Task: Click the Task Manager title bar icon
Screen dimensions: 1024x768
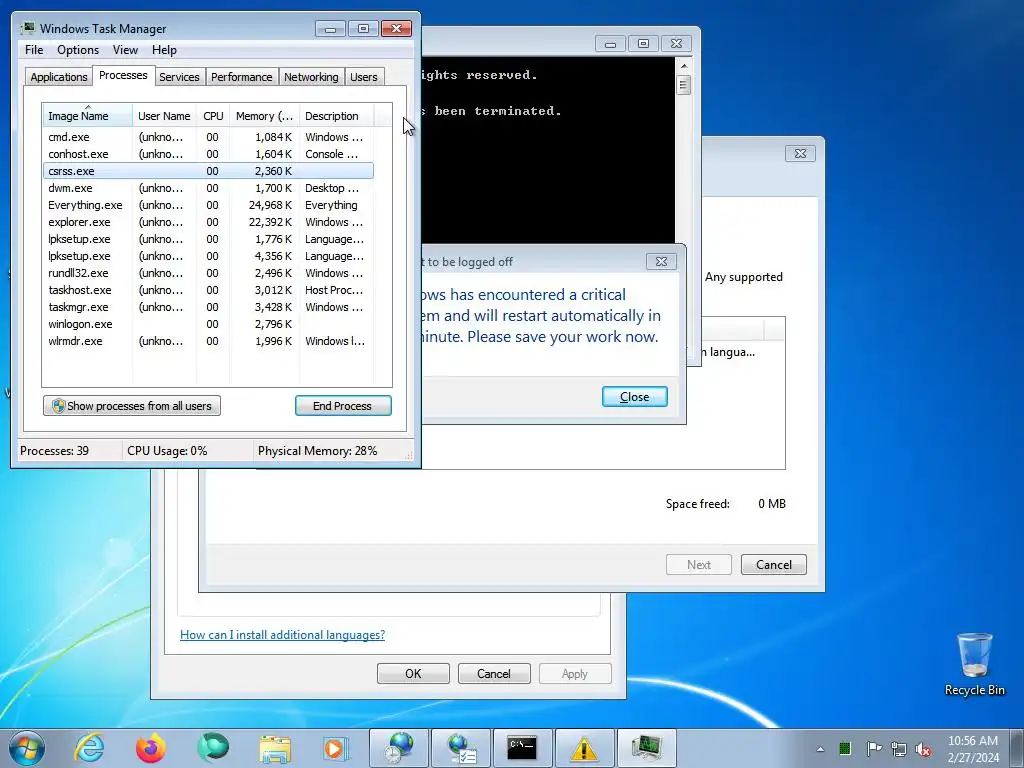Action: 28,28
